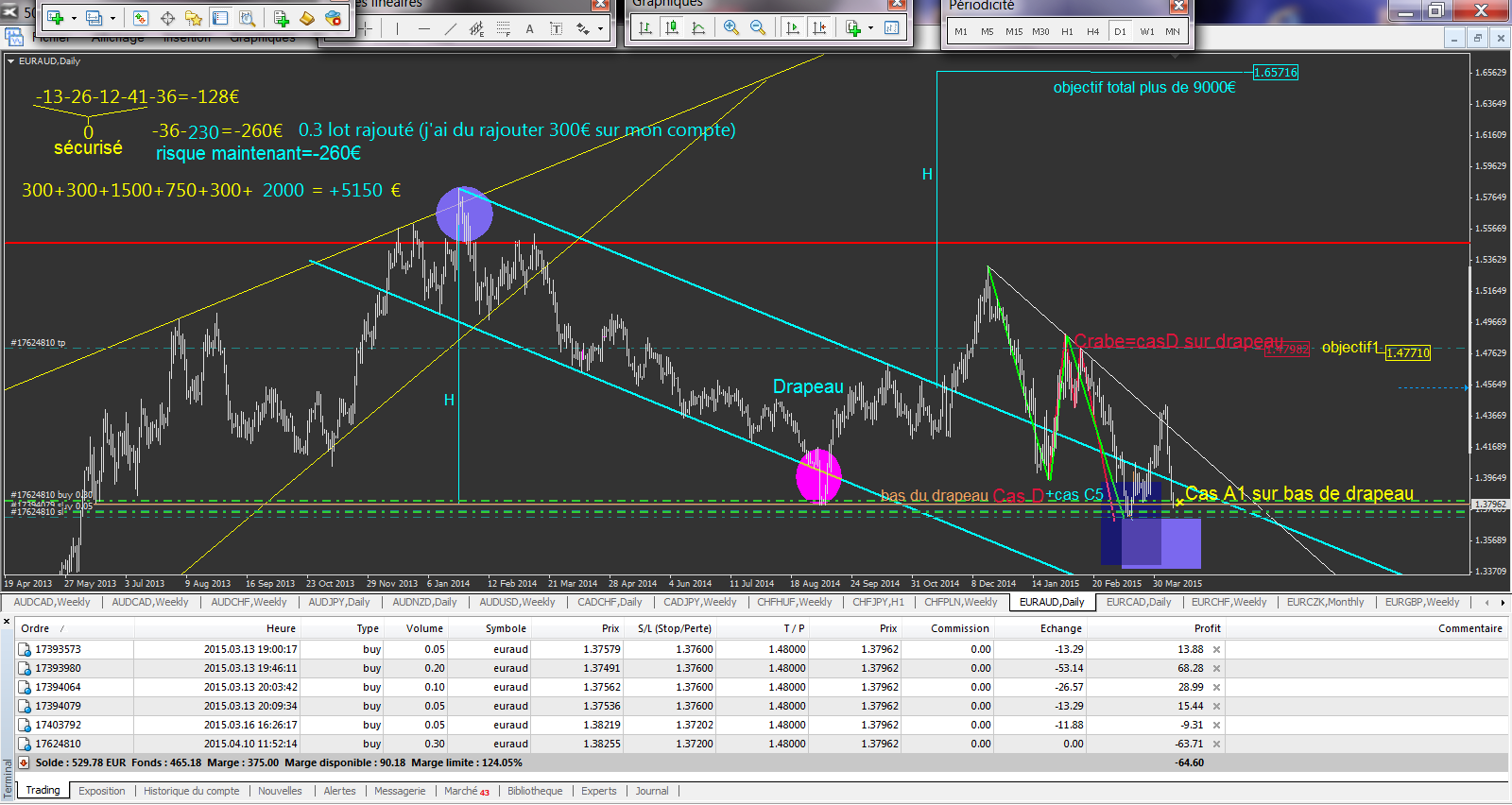Click the magenta circle on the chart

(x=818, y=475)
